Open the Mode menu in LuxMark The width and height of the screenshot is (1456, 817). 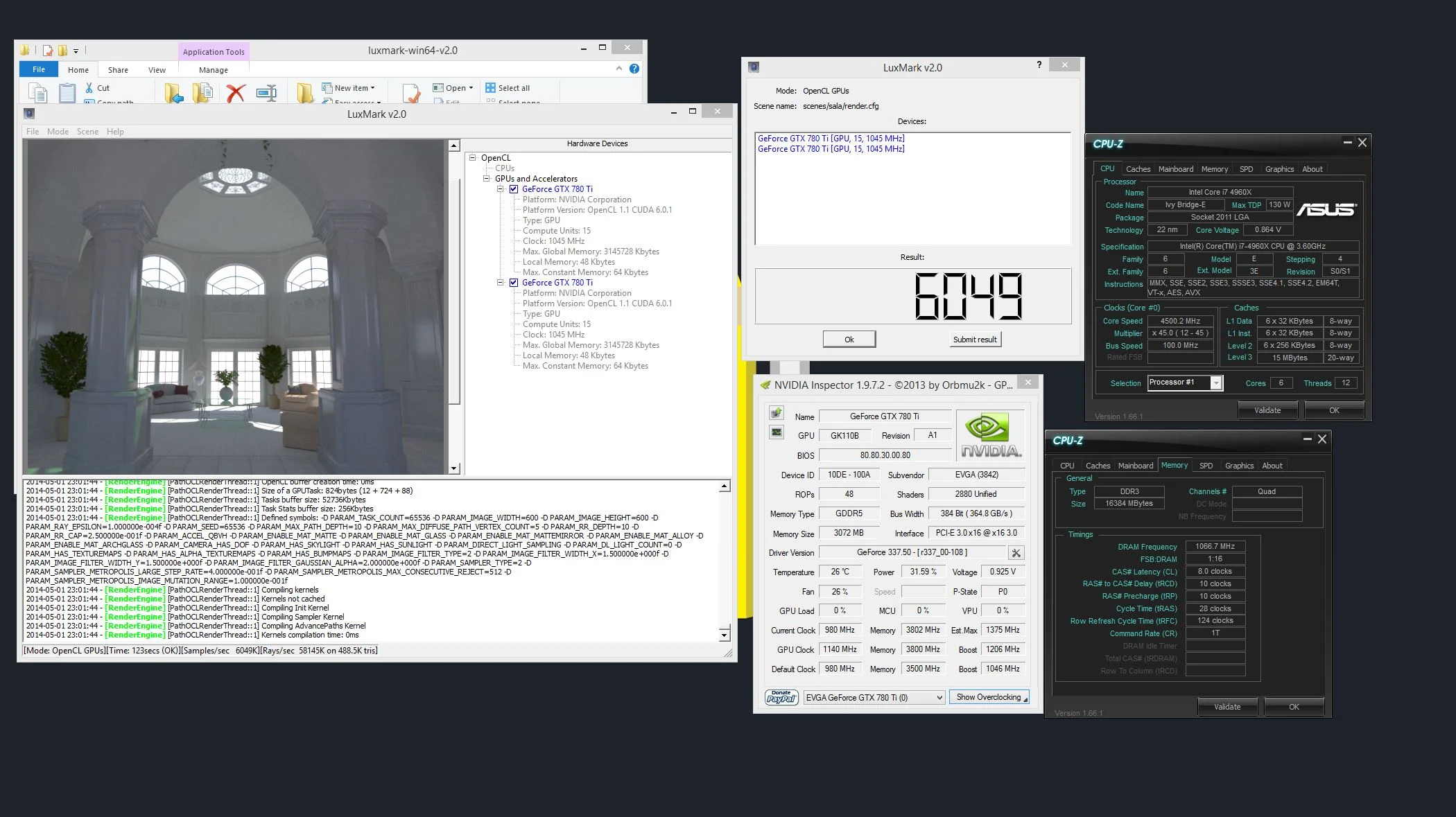click(x=58, y=132)
